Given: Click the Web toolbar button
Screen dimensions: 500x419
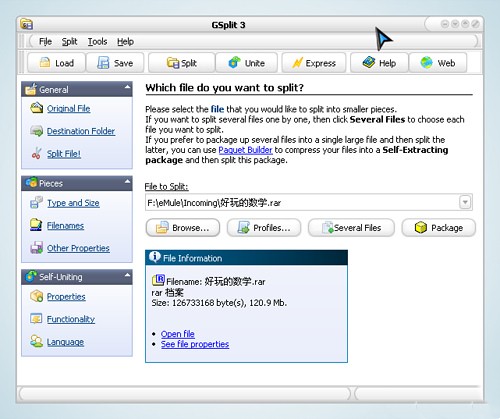Looking at the screenshot, I should [x=438, y=63].
